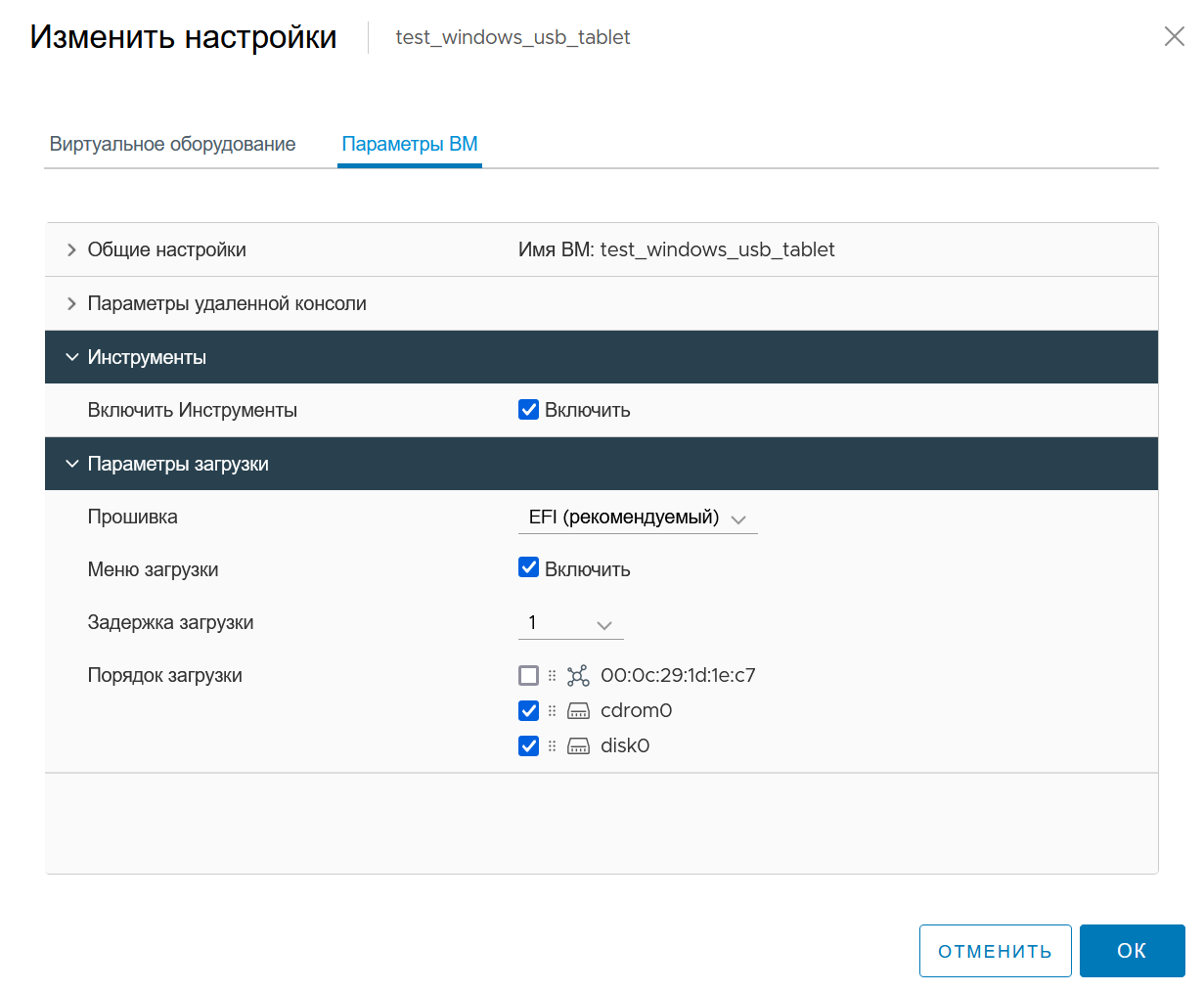Click the drive icon next to disk0
Screen dimensions: 1204x991
coord(579,746)
